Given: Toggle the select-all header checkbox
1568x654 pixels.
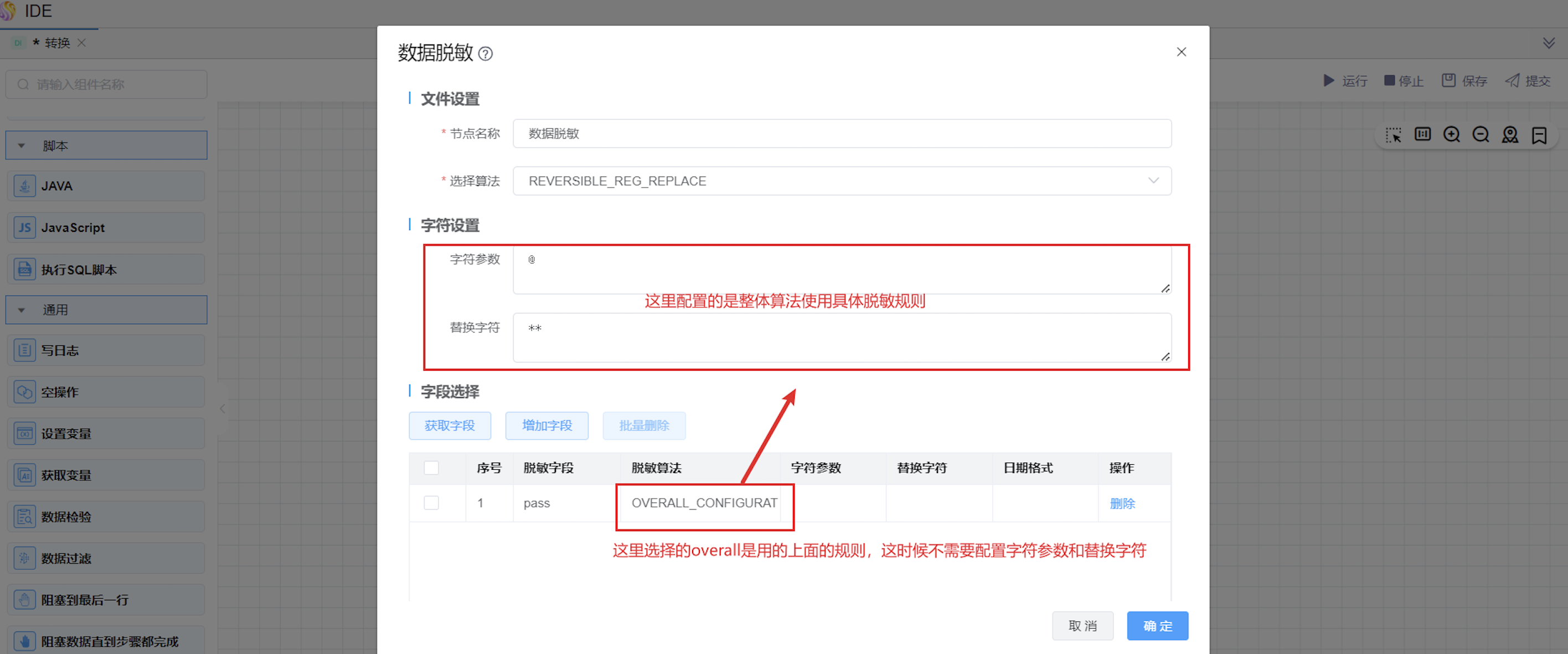Looking at the screenshot, I should [431, 468].
